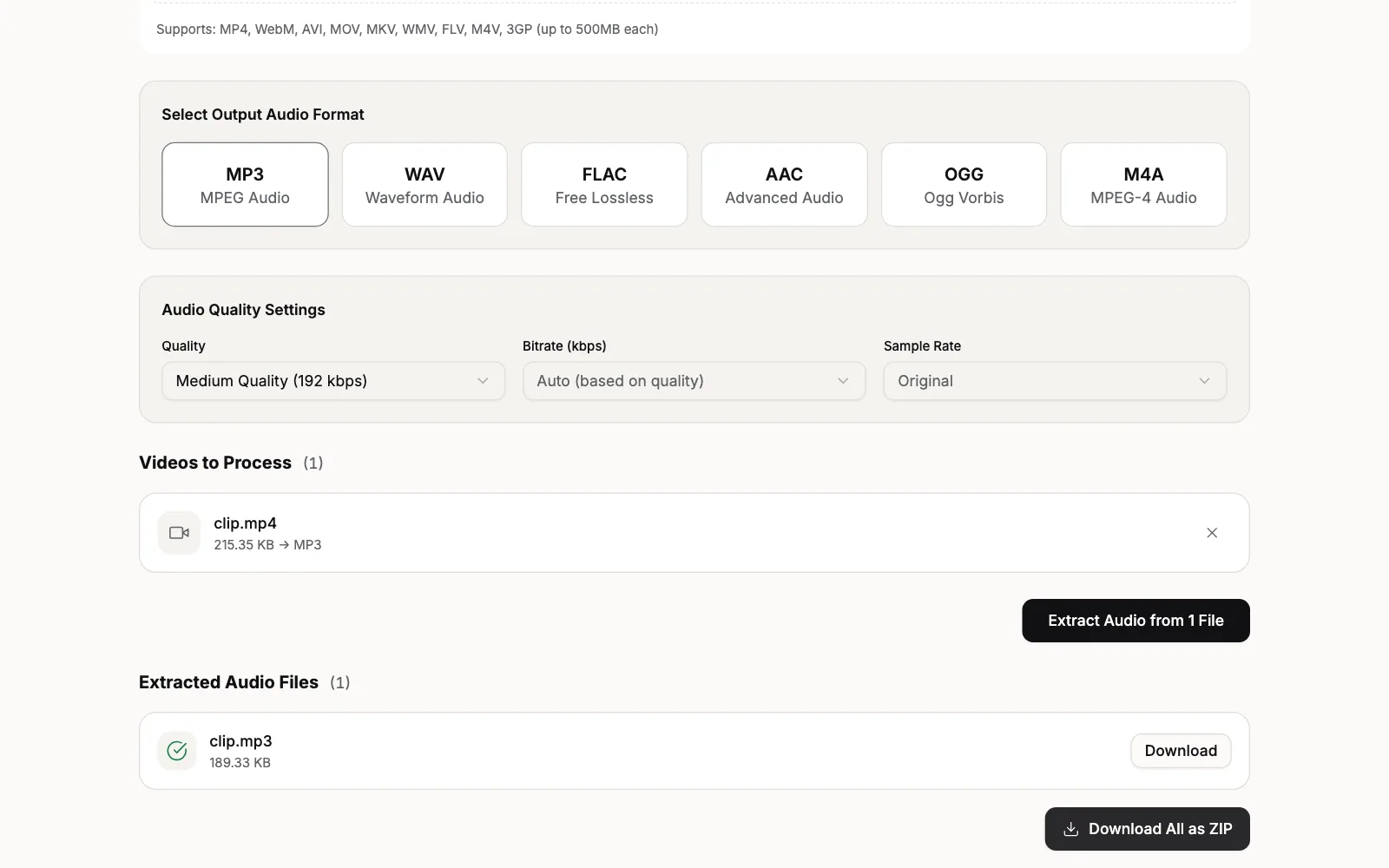Click the green checkmark icon beside clip.mp3

pos(177,751)
